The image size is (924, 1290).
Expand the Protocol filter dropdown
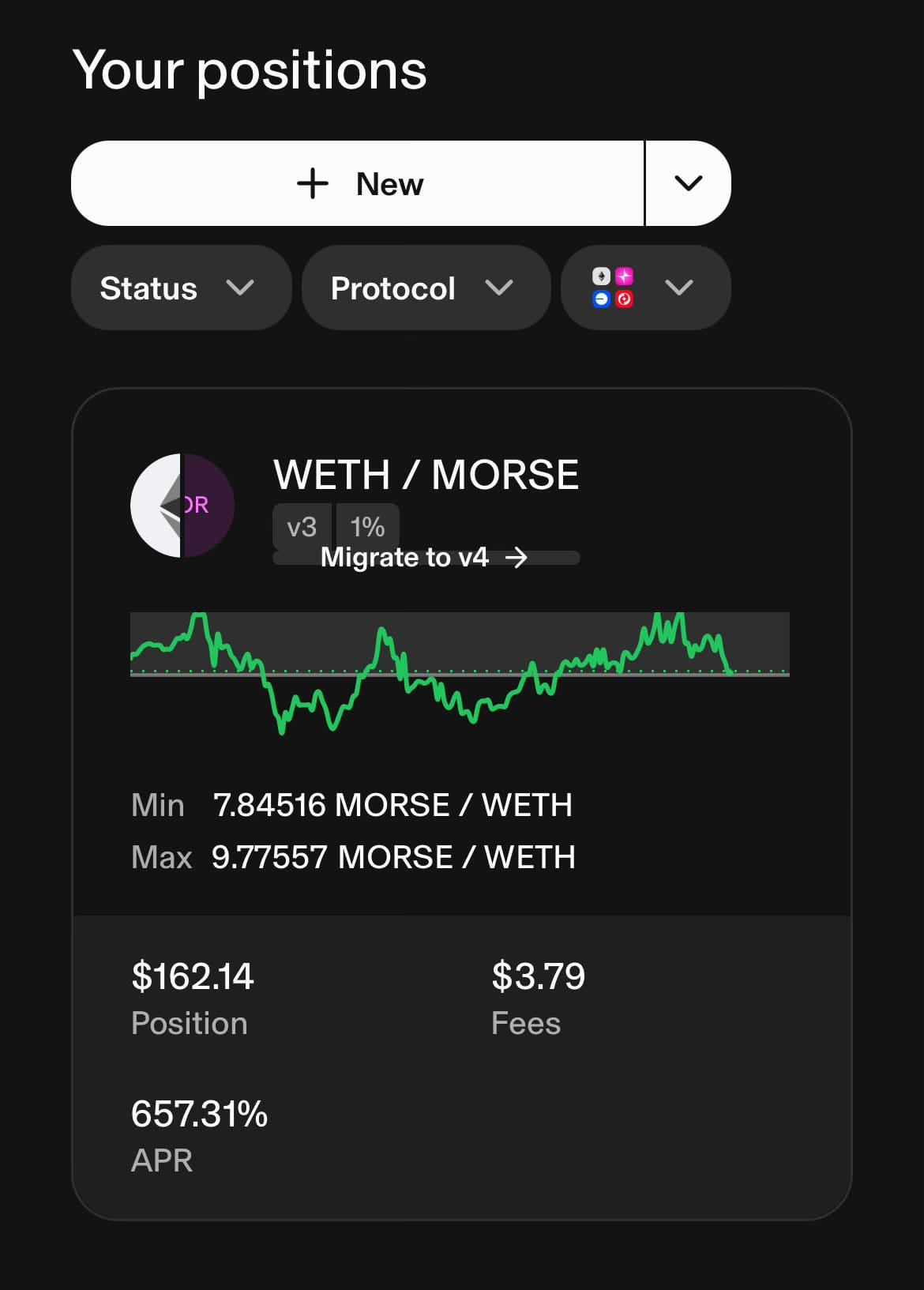pyautogui.click(x=426, y=288)
